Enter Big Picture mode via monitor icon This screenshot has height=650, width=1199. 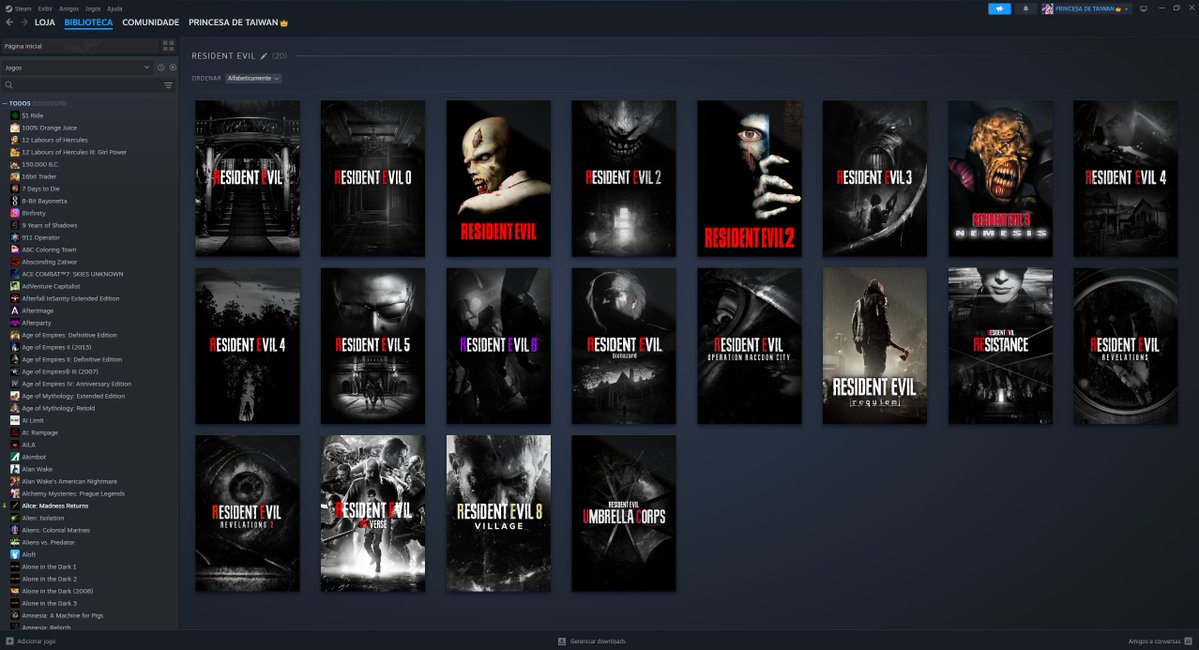(1143, 9)
